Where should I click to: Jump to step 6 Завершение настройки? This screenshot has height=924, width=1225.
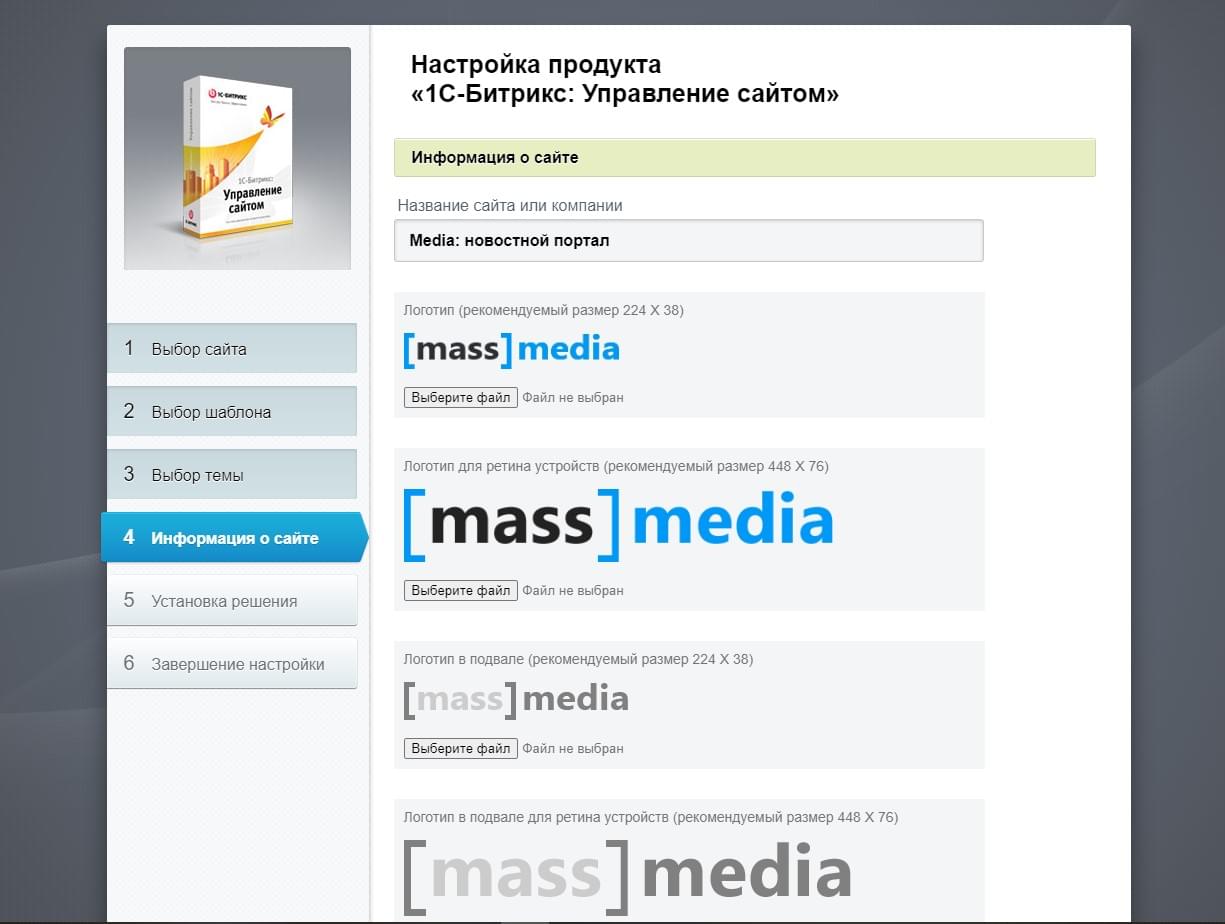tap(232, 663)
